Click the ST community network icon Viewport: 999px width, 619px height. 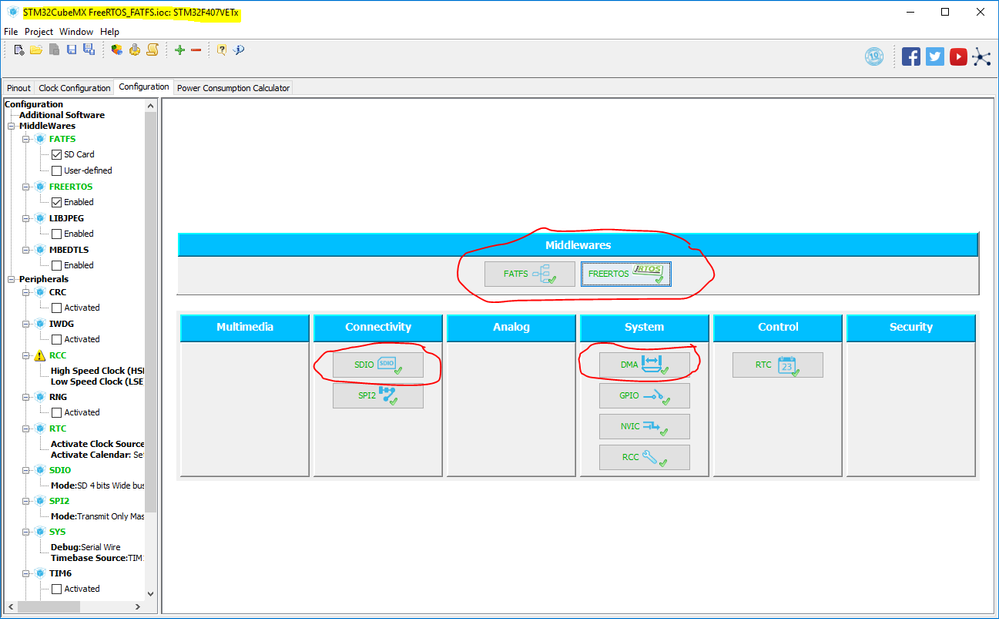982,57
